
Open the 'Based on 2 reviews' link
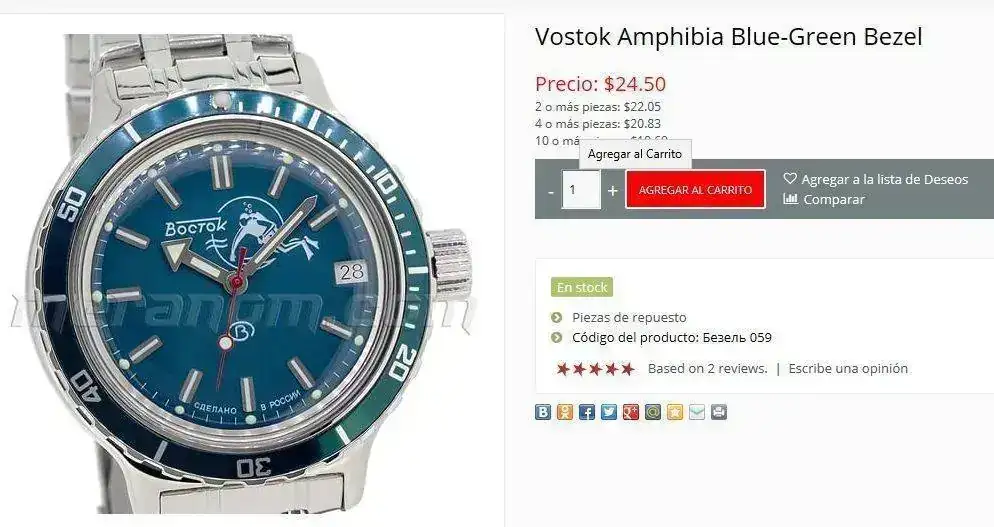tap(707, 368)
